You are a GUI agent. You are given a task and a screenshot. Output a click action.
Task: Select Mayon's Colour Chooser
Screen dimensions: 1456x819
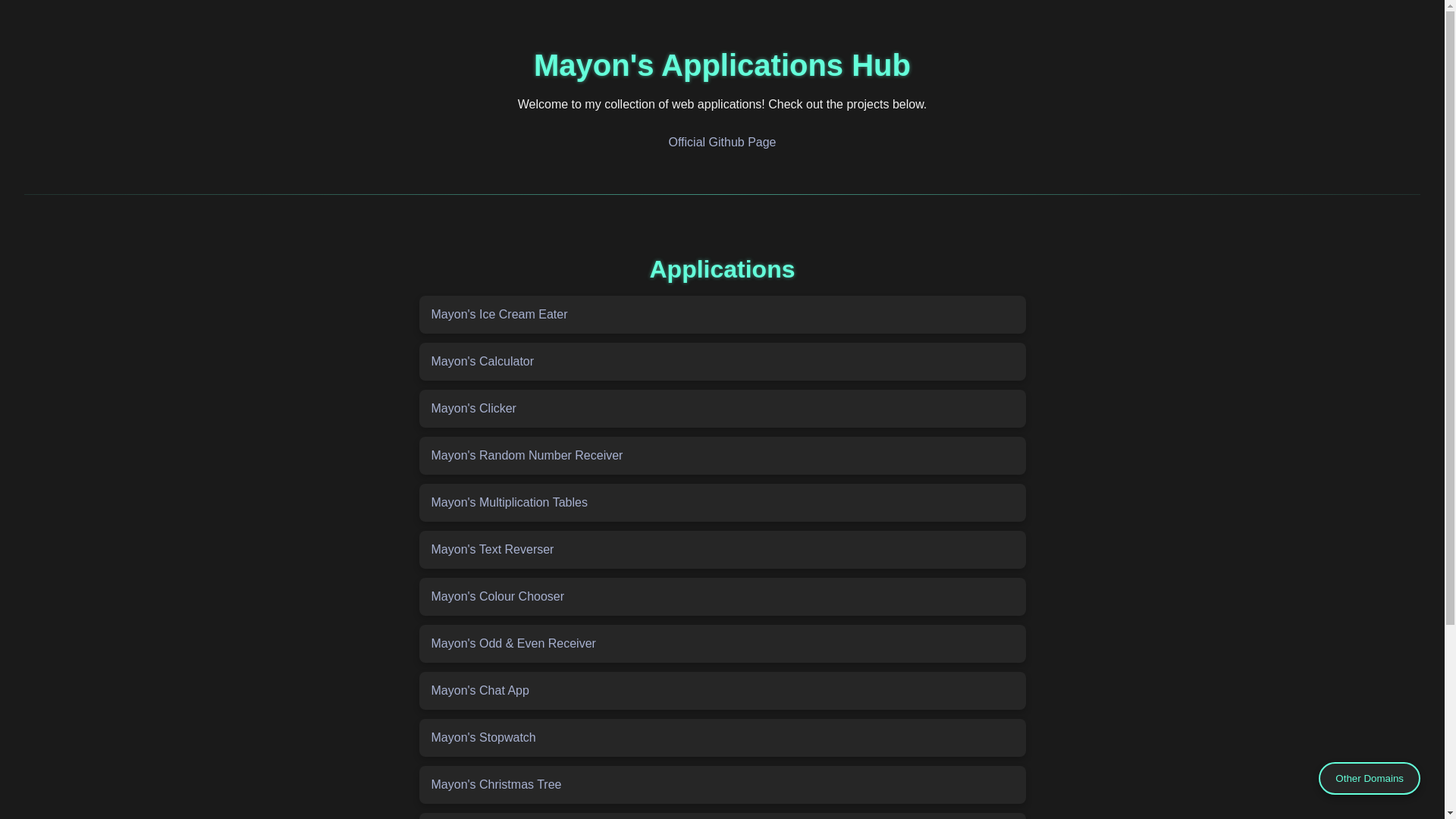[722, 597]
